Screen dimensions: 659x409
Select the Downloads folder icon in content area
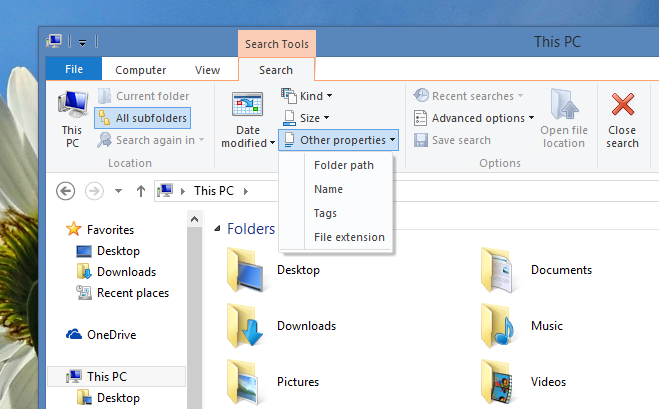[245, 326]
